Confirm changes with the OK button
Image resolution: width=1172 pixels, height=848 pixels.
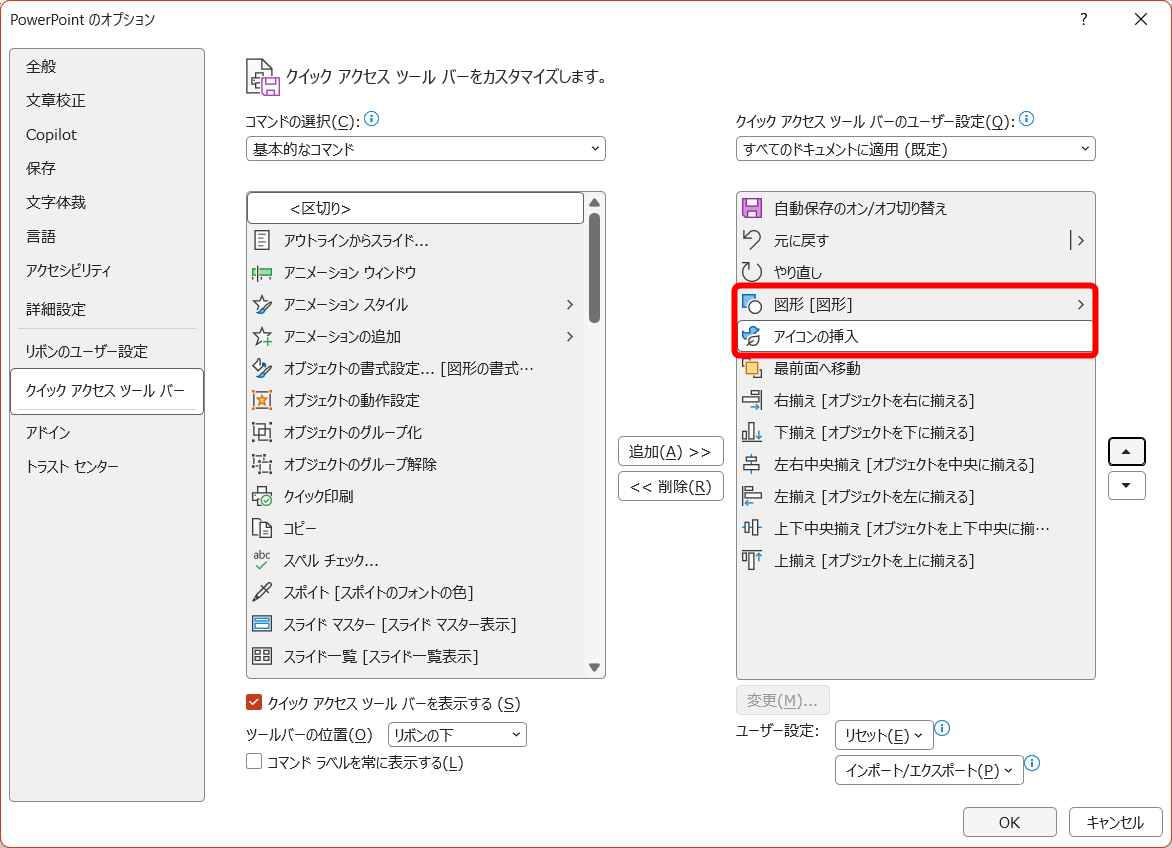(1009, 822)
